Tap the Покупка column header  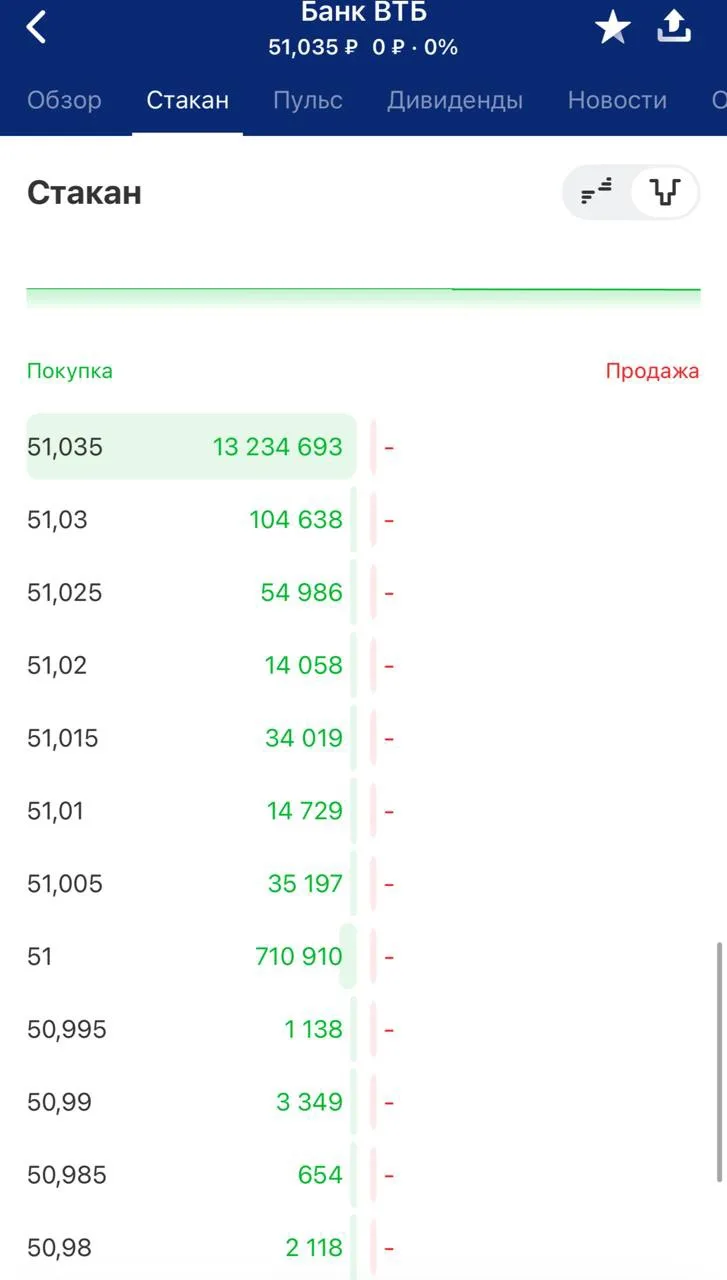pos(70,371)
